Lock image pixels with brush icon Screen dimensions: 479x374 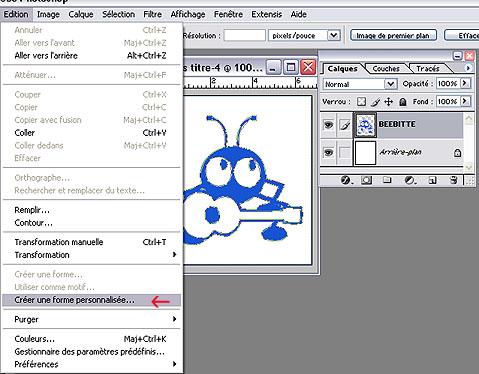(375, 101)
